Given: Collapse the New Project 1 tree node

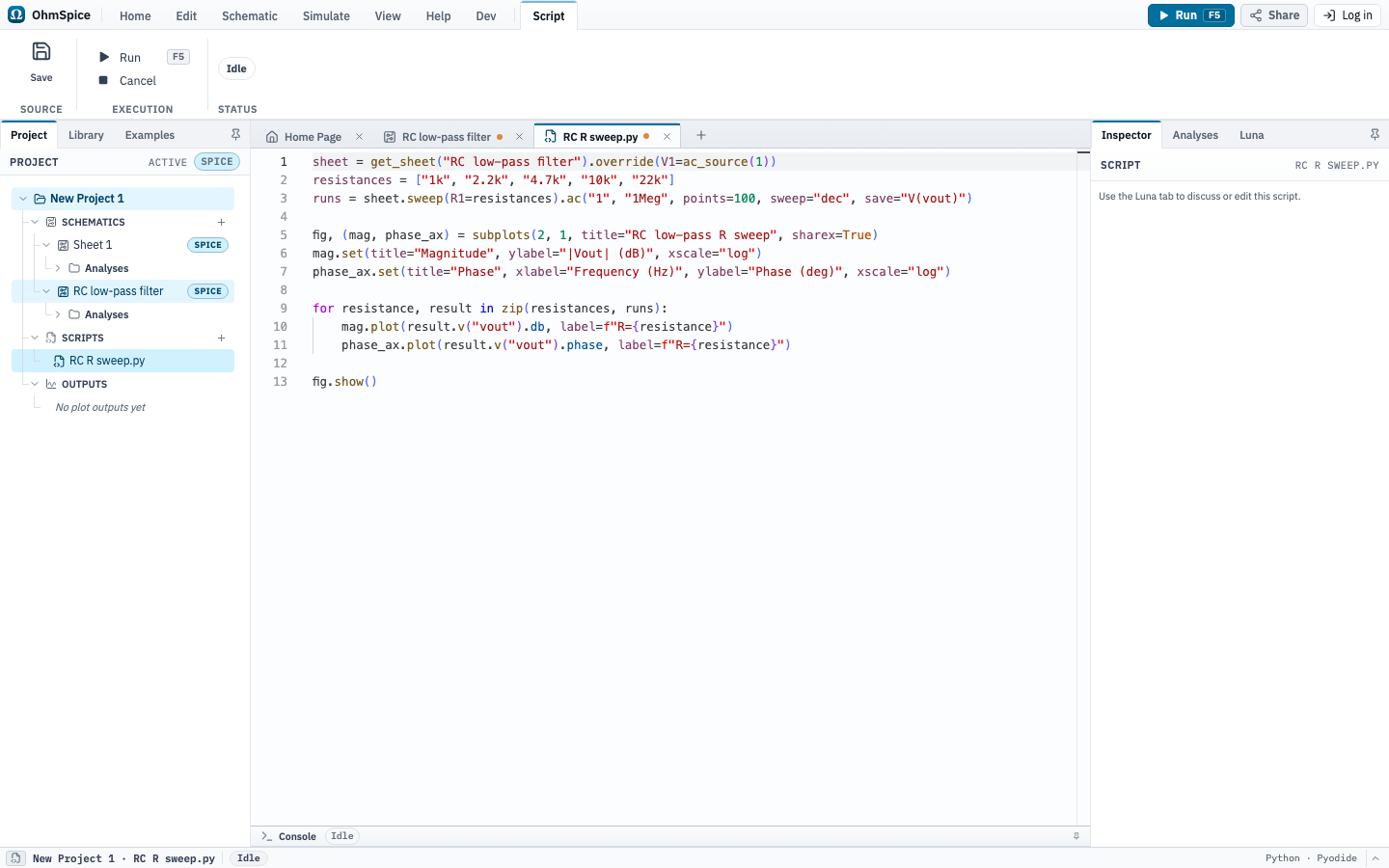Looking at the screenshot, I should (x=23, y=199).
